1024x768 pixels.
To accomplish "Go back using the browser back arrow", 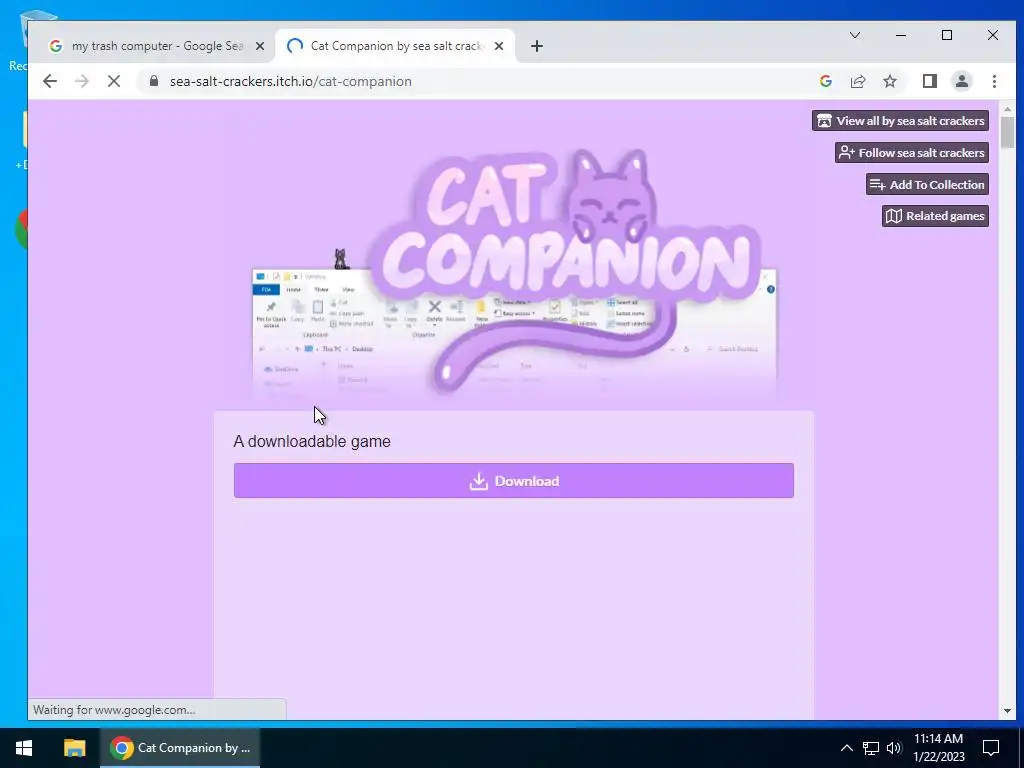I will (x=50, y=81).
